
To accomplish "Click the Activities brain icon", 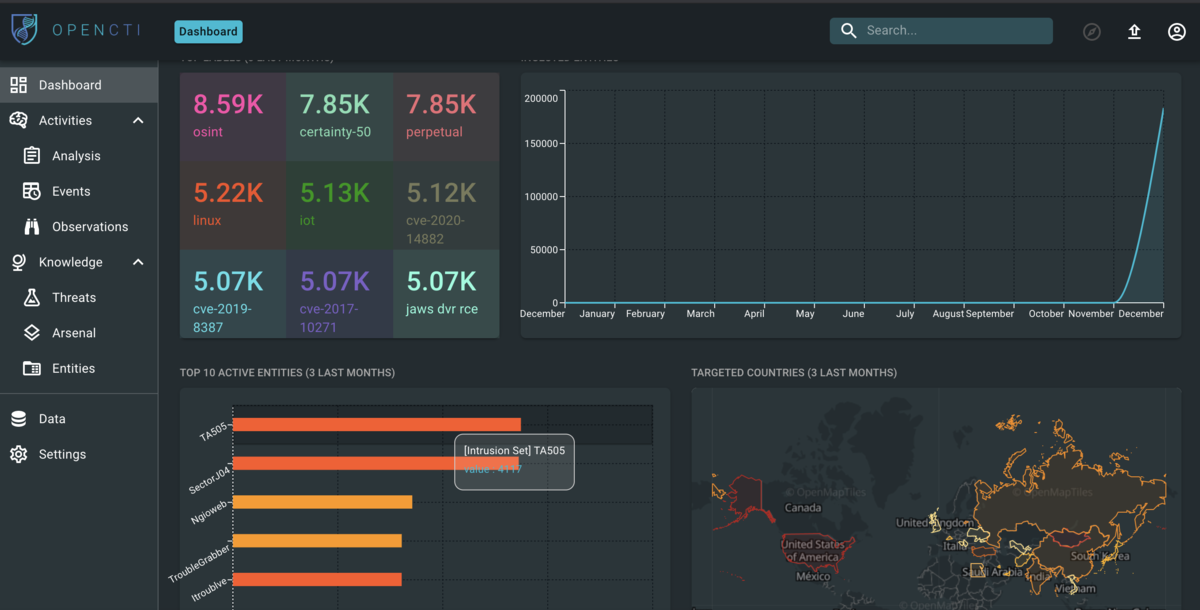I will click(x=19, y=120).
